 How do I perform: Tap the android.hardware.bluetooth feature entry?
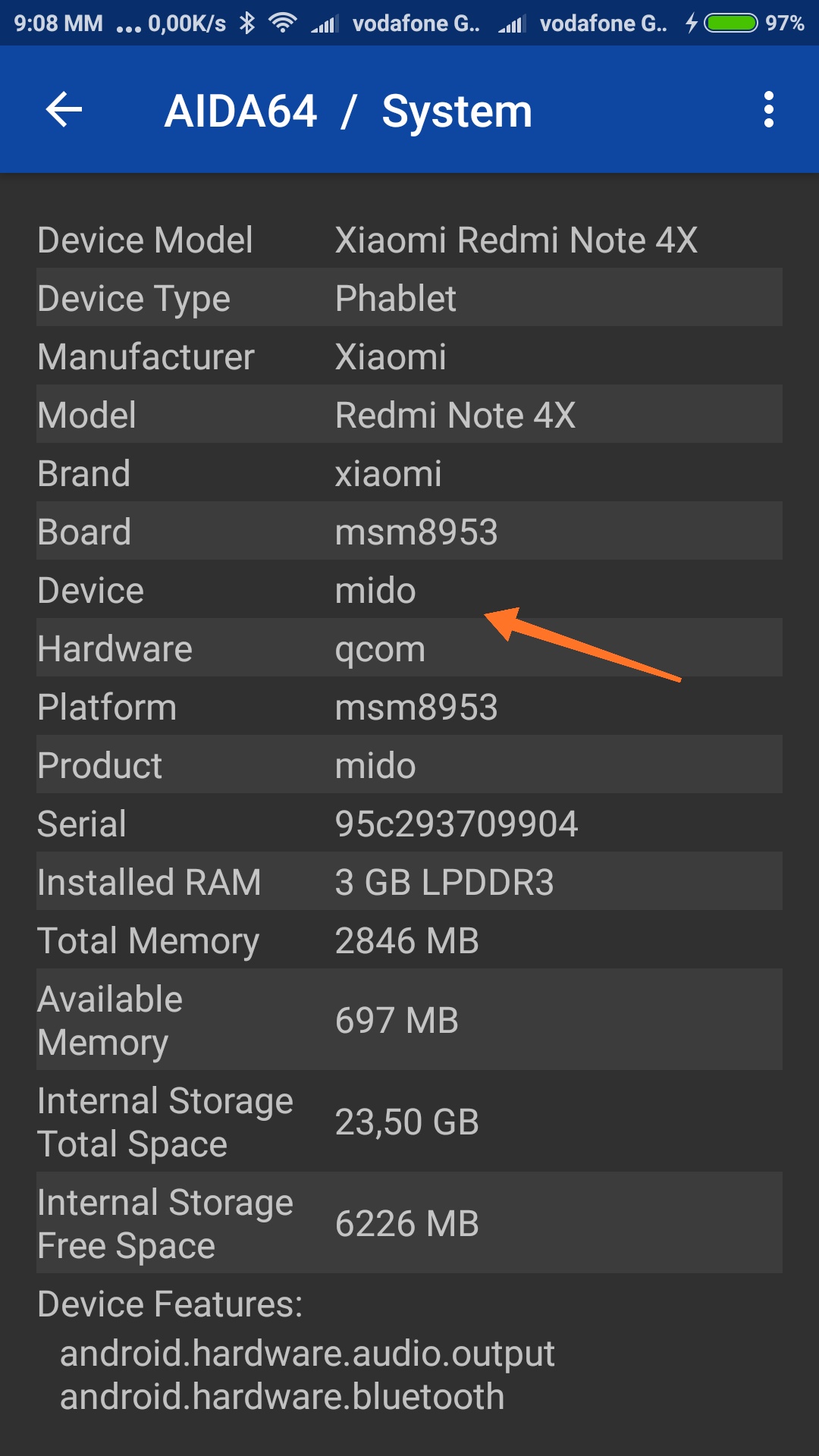pyautogui.click(x=282, y=1397)
